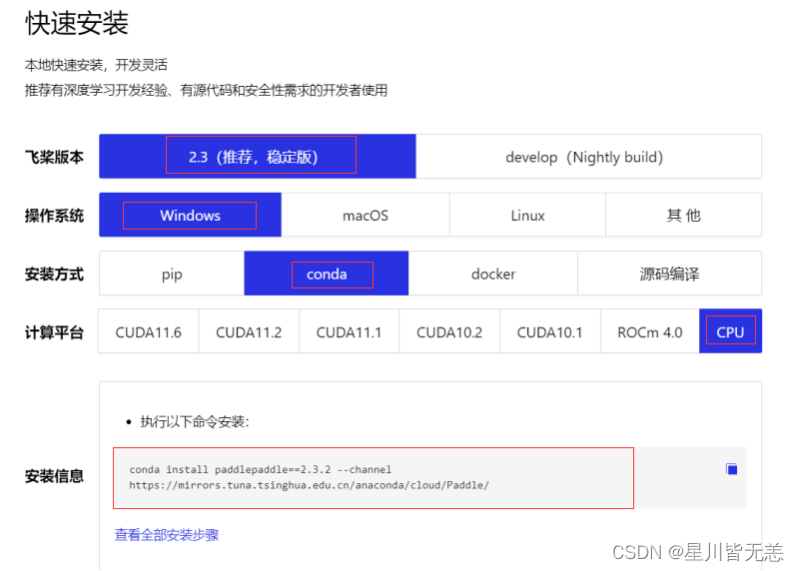Pick CUDA11.2 compute platform
The width and height of the screenshot is (799, 571).
point(249,332)
